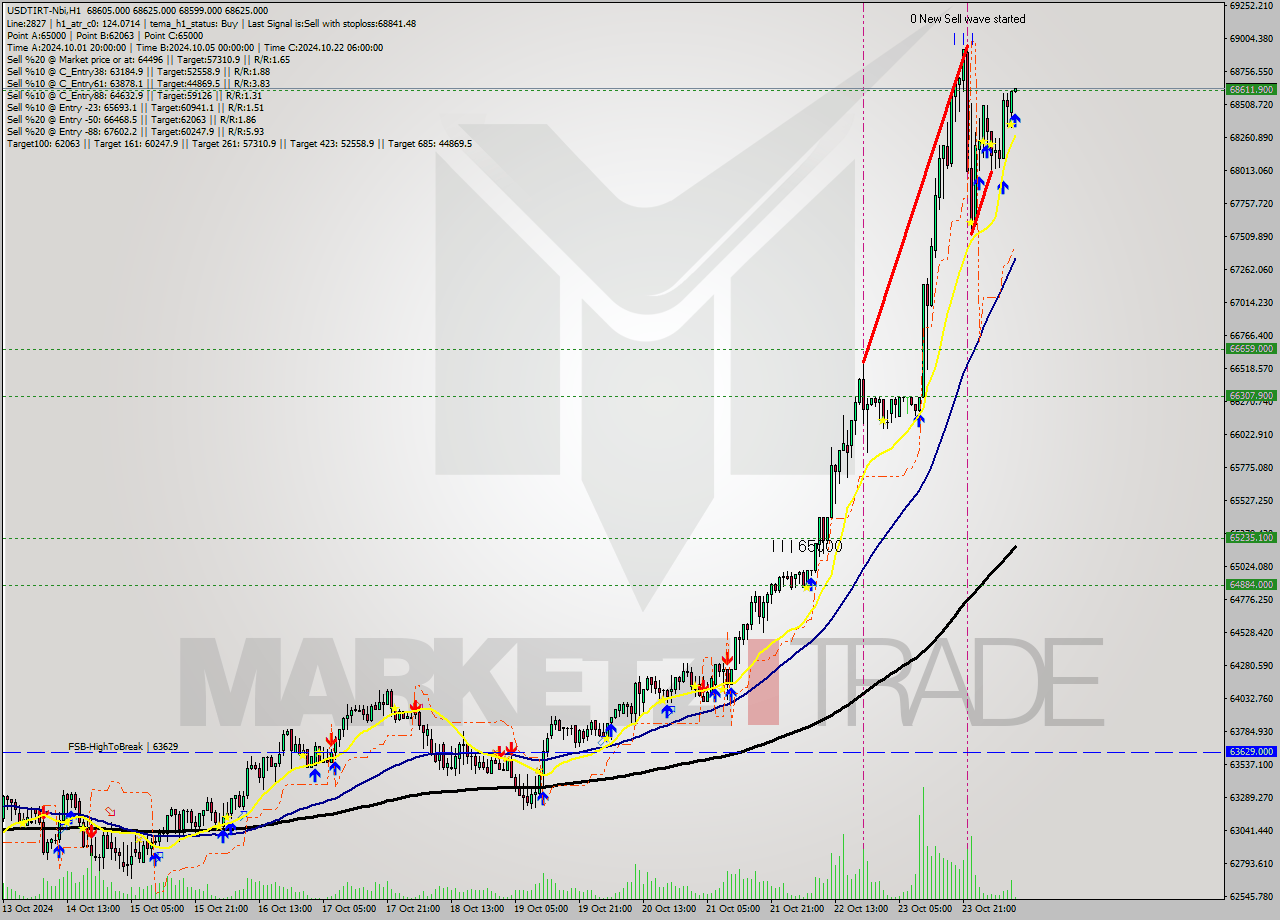Click the 66022.910 price axis value
This screenshot has width=1280, height=920.
coord(1253,435)
